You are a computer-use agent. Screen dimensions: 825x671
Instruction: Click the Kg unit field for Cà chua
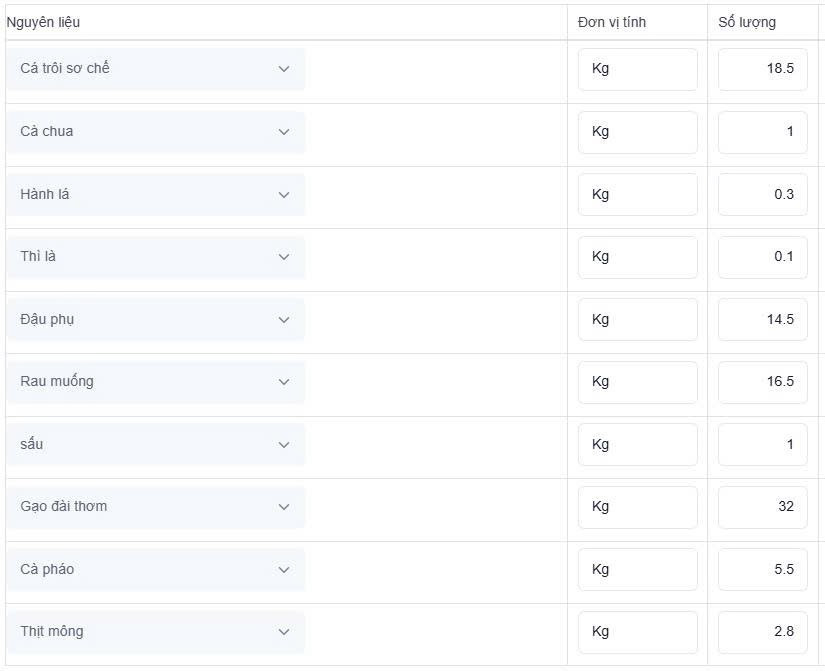(x=638, y=132)
